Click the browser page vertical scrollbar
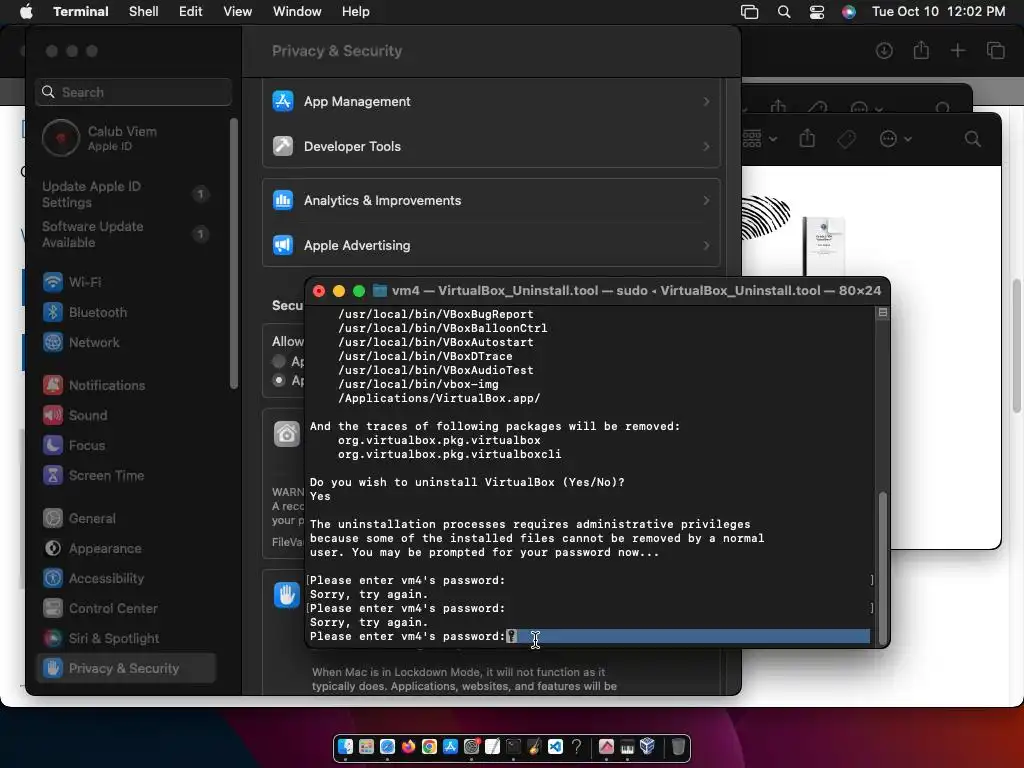The height and width of the screenshot is (768, 1024). tap(1017, 346)
